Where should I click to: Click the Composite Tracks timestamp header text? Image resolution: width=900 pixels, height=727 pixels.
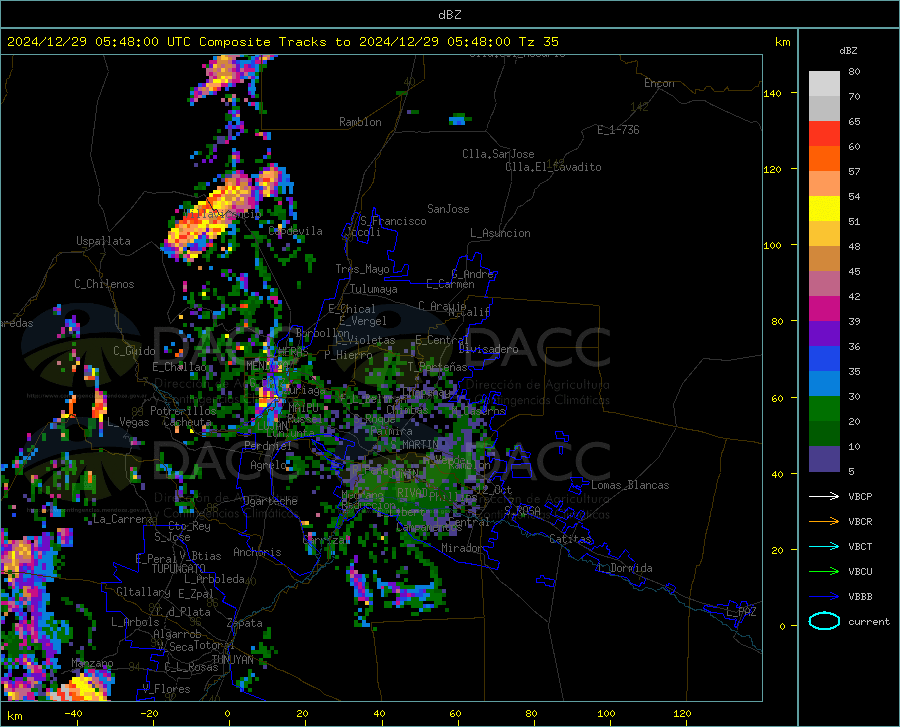tap(282, 42)
